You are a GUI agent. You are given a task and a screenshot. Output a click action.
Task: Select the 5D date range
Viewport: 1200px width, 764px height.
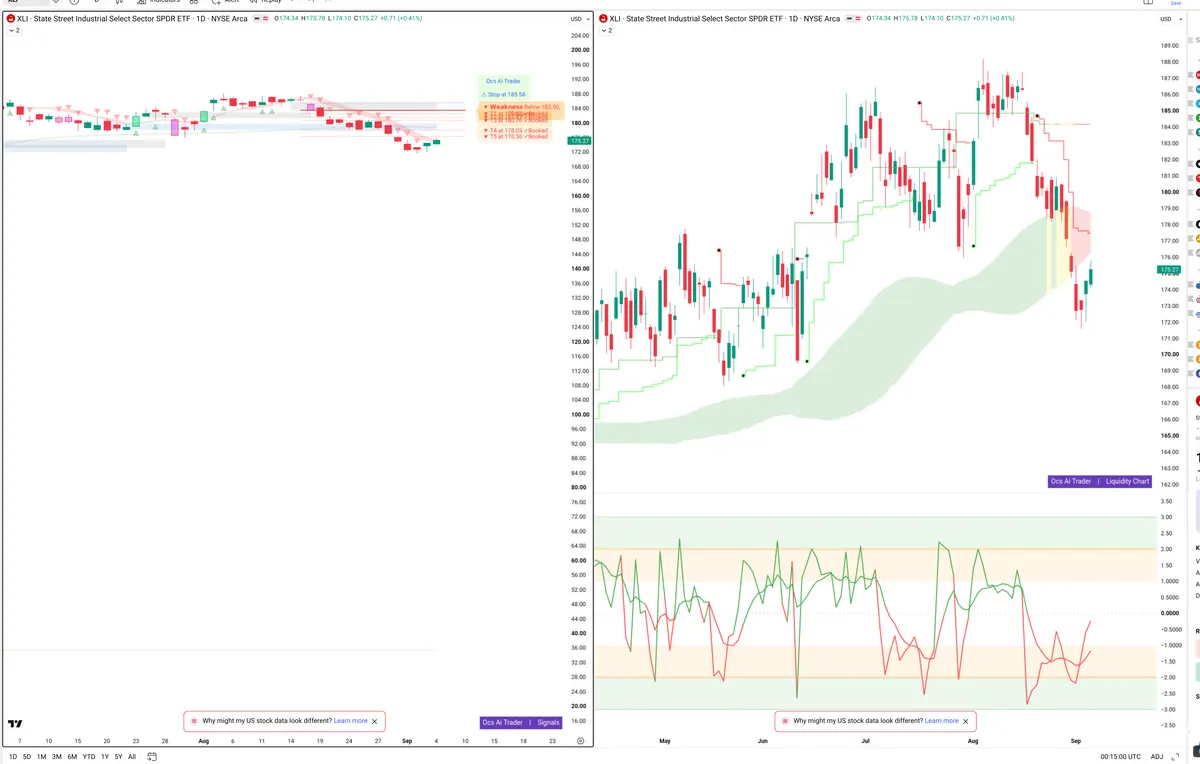(27, 757)
